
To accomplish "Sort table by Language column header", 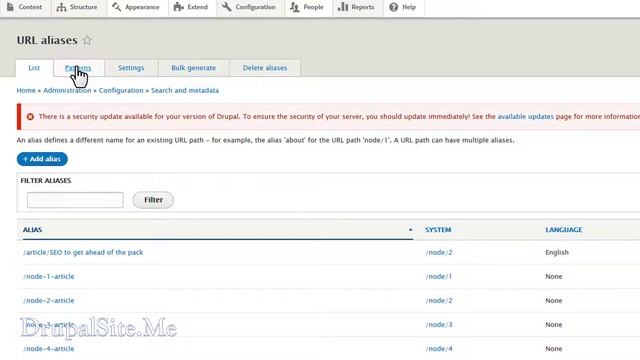I will pyautogui.click(x=564, y=230).
